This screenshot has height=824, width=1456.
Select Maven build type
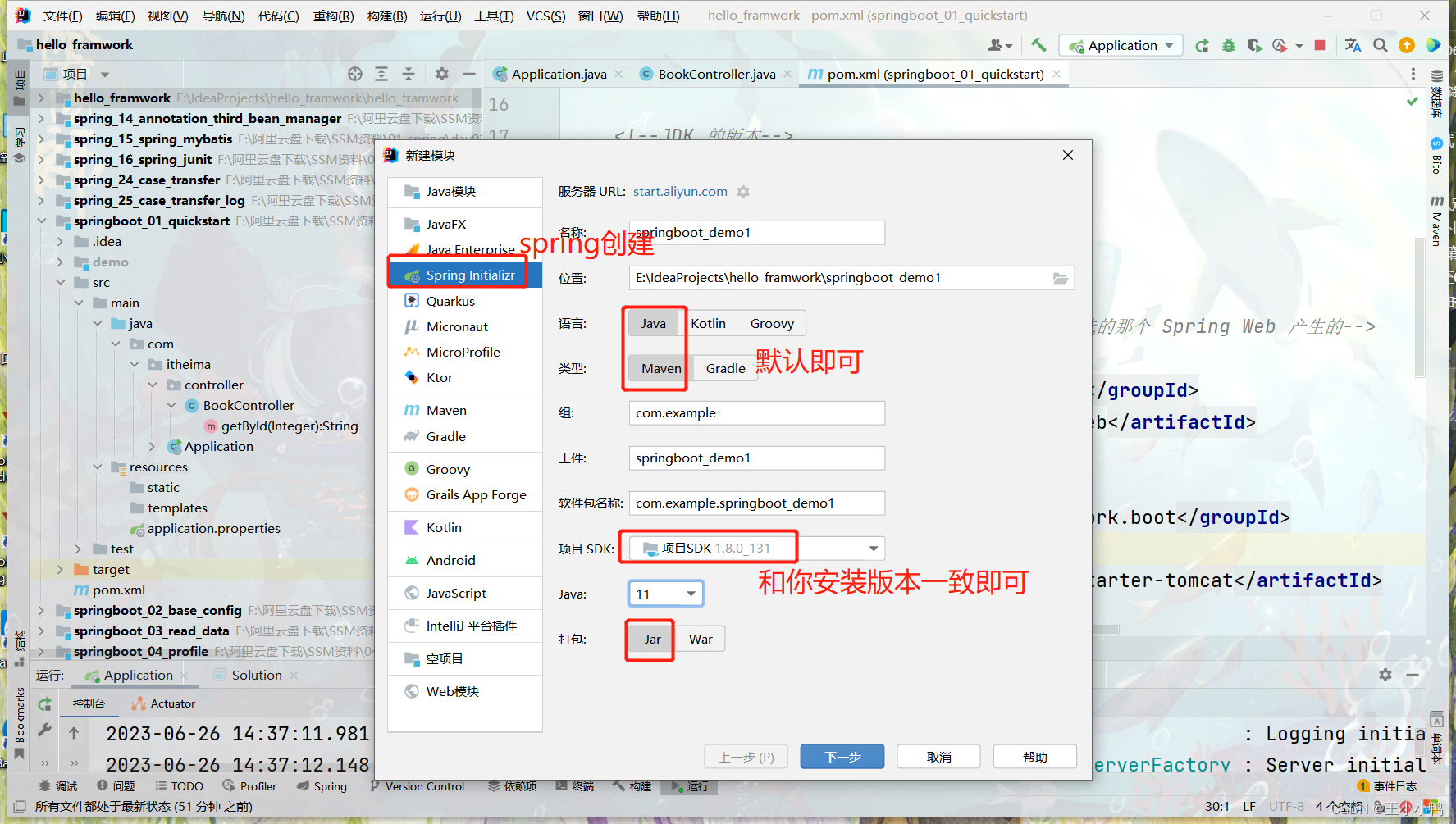pos(661,368)
